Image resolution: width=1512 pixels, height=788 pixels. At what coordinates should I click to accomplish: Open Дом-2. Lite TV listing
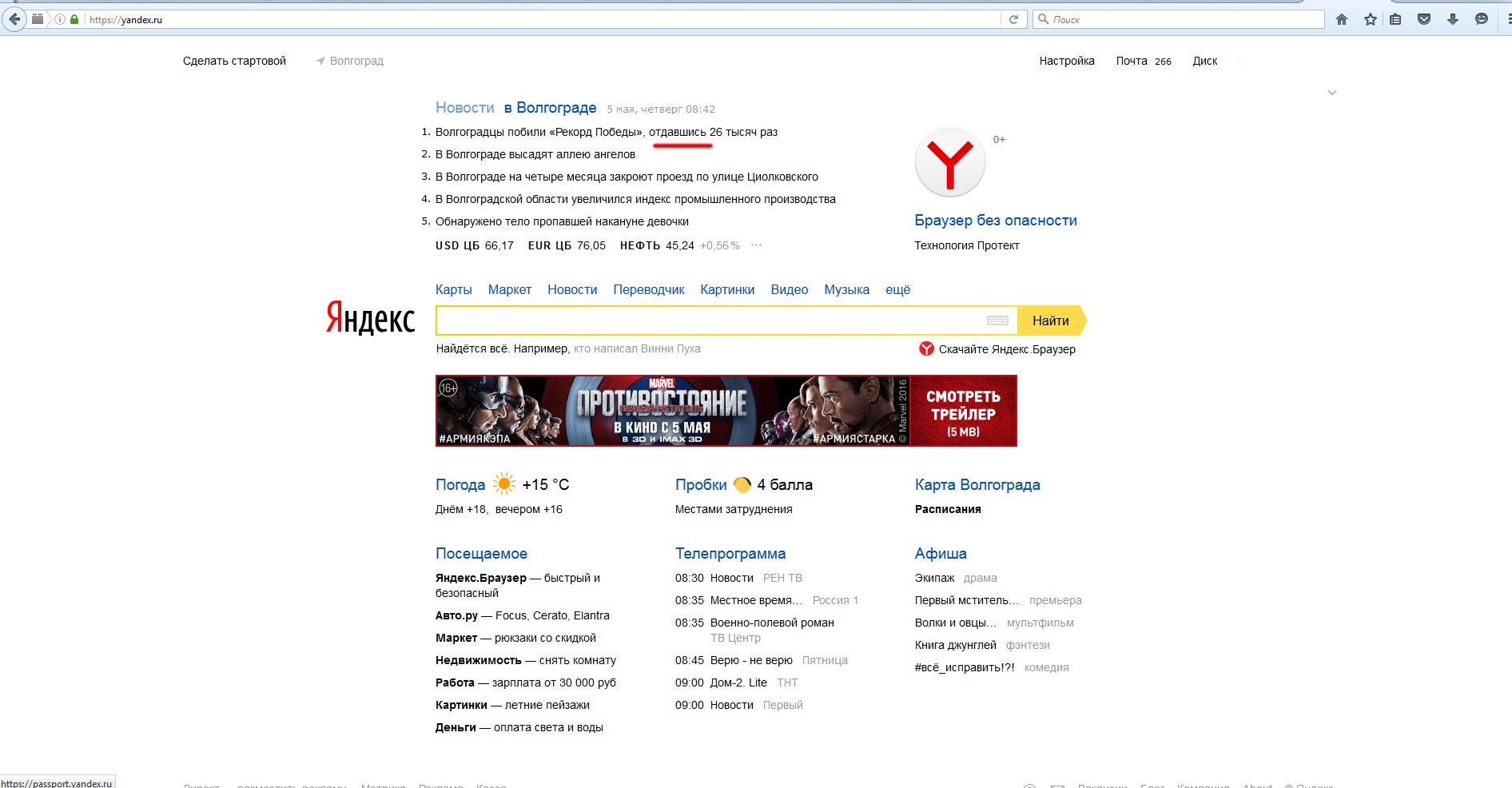(x=738, y=683)
